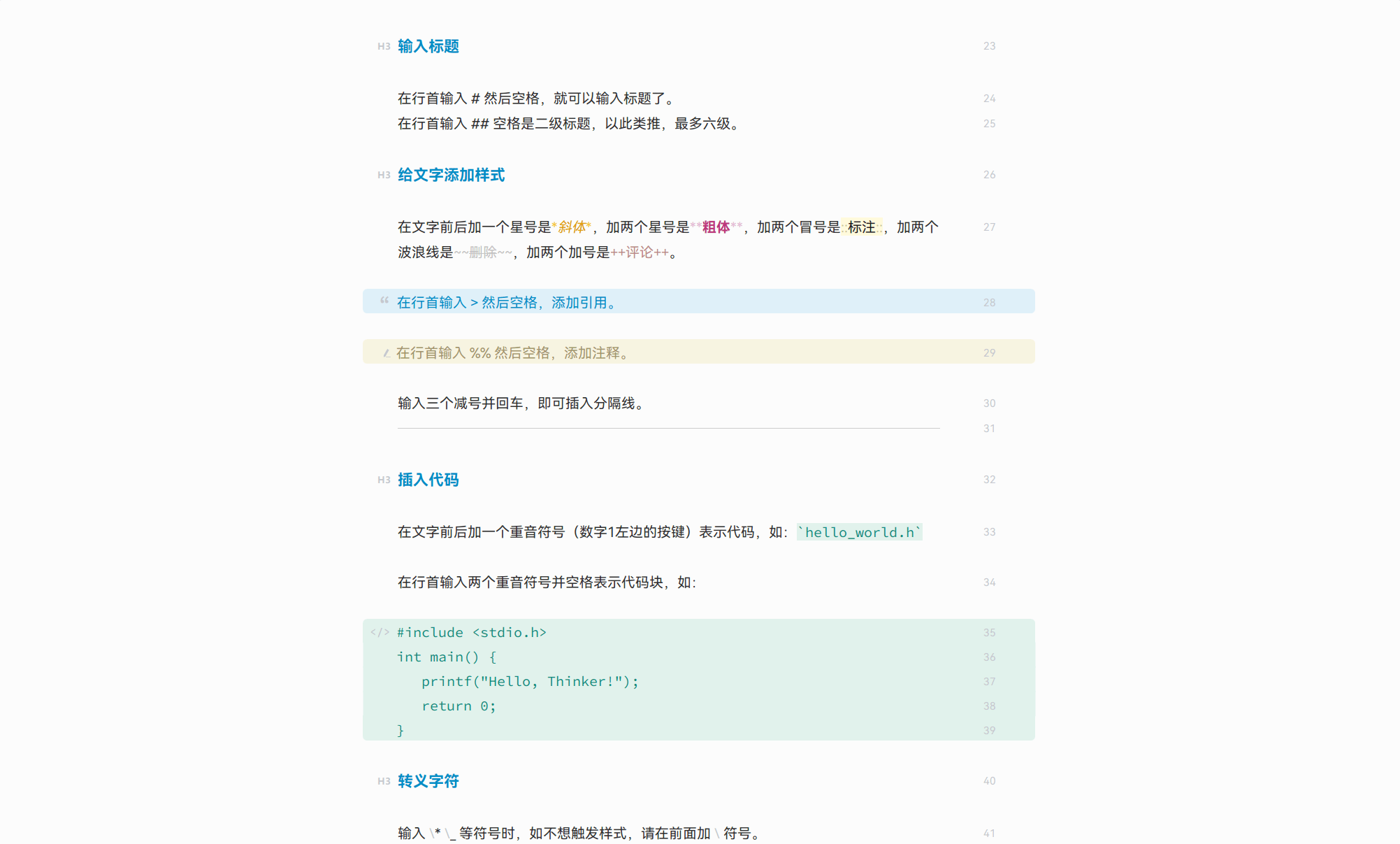Click the code line return 0;
Viewport: 1400px width, 844px height.
click(459, 706)
